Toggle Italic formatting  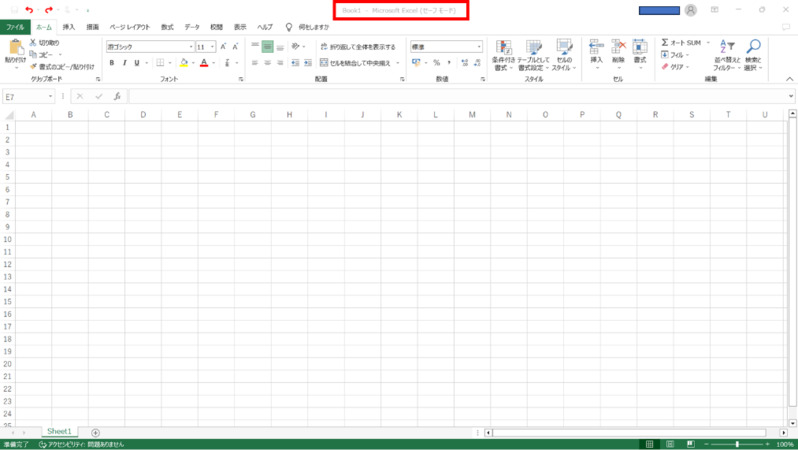tap(125, 63)
